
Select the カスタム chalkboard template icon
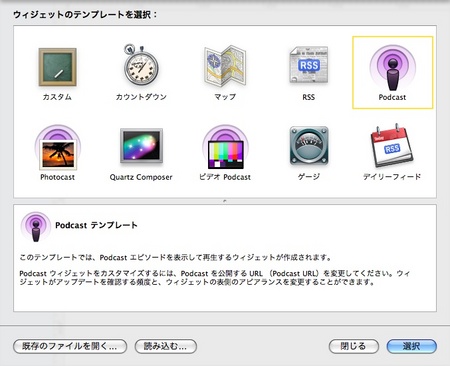[x=58, y=67]
